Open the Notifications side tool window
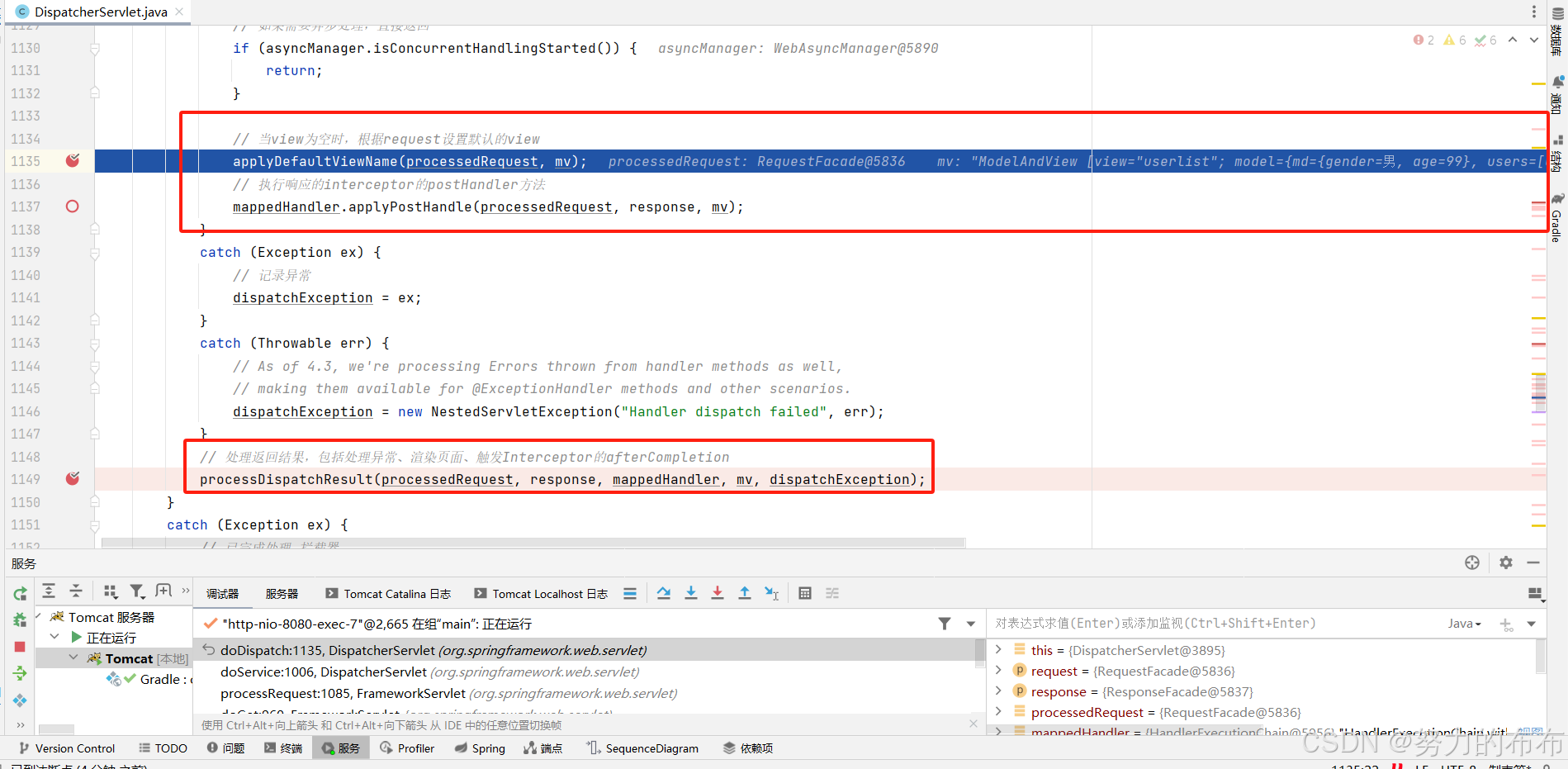Screen dimensions: 1568x769 (x=1557, y=94)
